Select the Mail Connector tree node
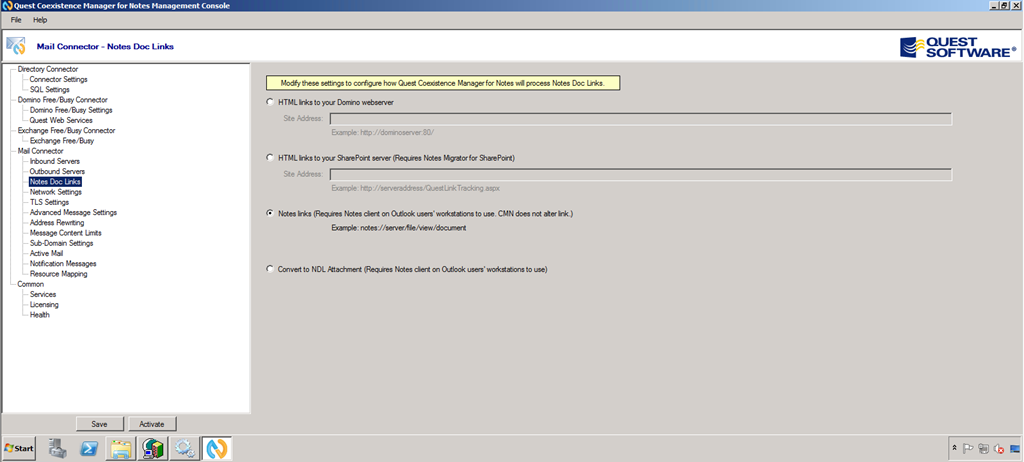Screen dimensions: 1024x462 [x=40, y=151]
